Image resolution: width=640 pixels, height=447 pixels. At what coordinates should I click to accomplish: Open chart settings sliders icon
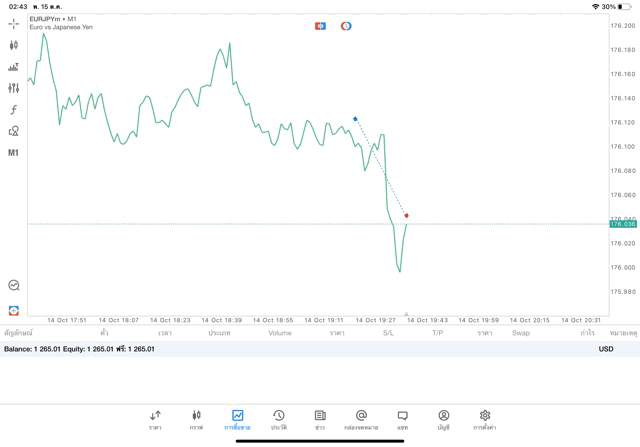[14, 88]
